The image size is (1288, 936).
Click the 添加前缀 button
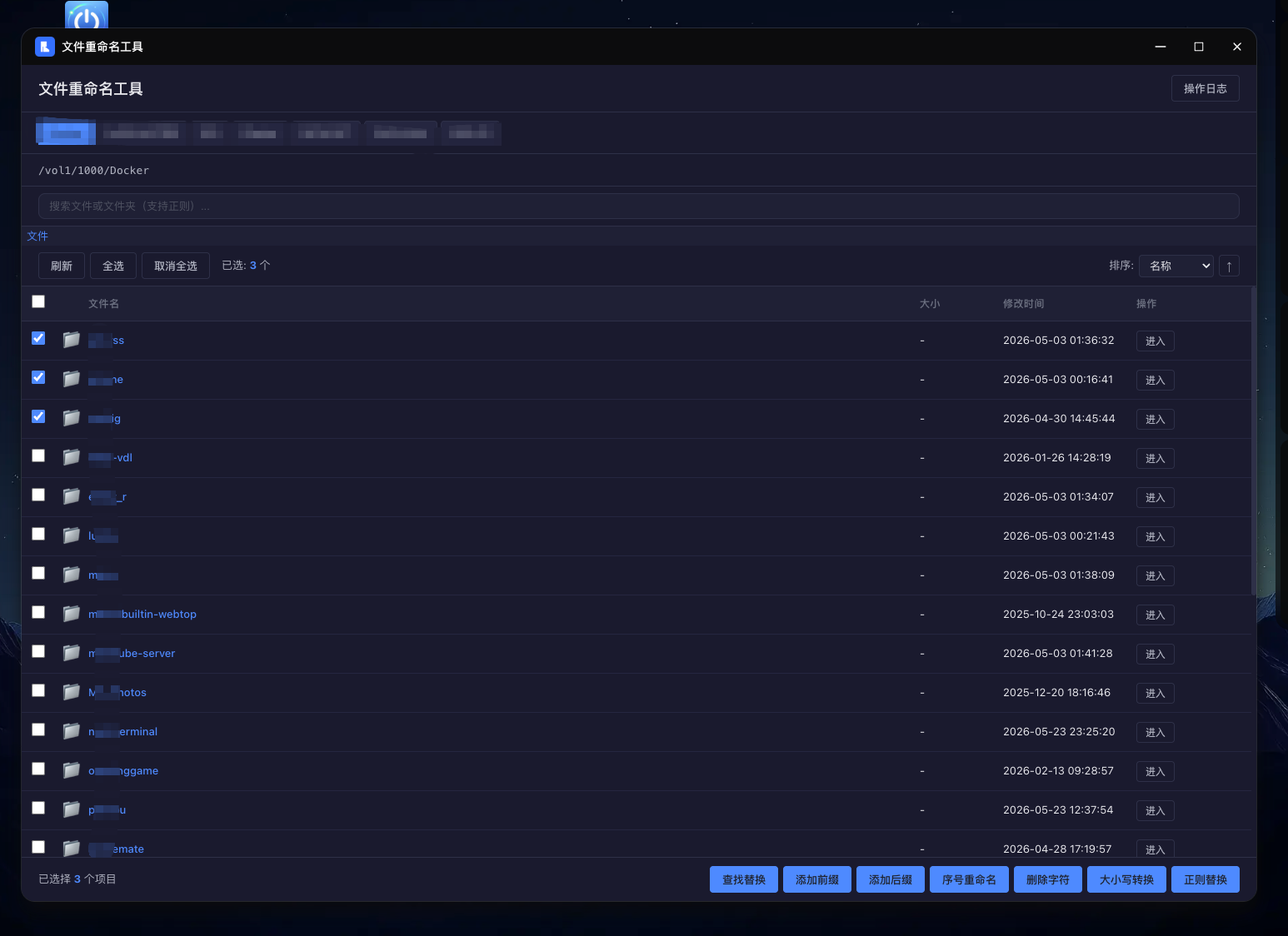point(817,879)
